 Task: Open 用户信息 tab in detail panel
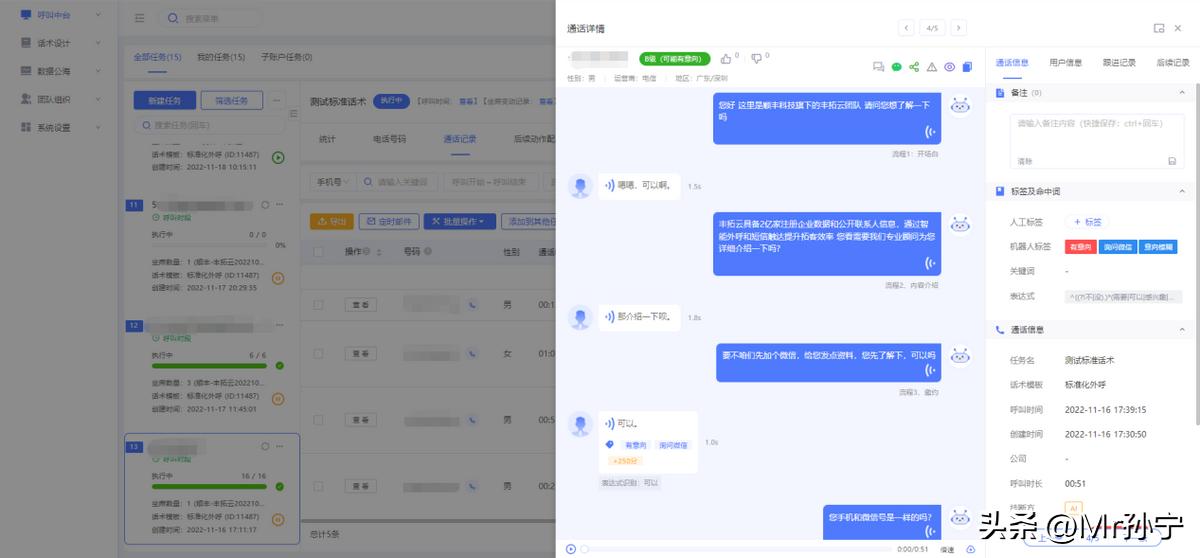point(1065,62)
